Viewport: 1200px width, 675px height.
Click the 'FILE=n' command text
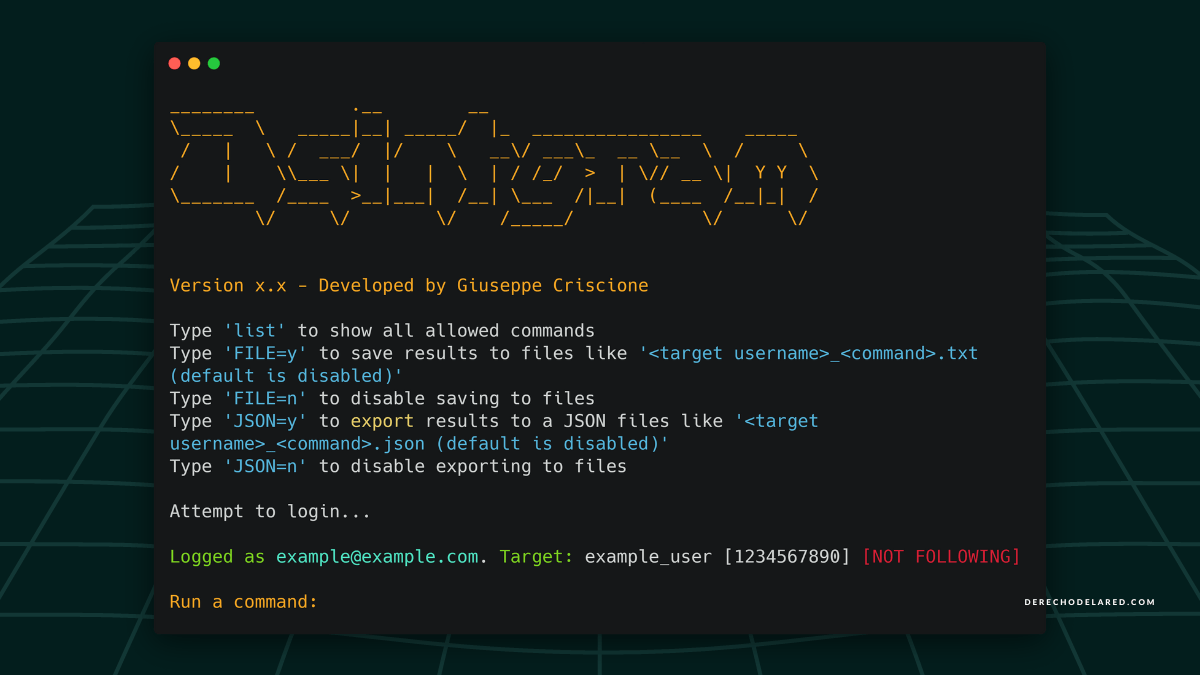(x=265, y=399)
